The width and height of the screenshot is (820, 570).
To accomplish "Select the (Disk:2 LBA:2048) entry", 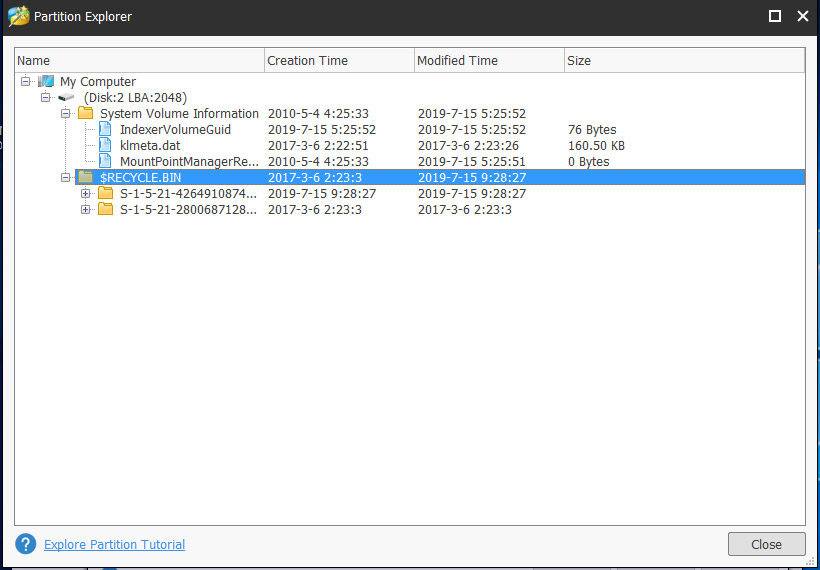I will (135, 98).
